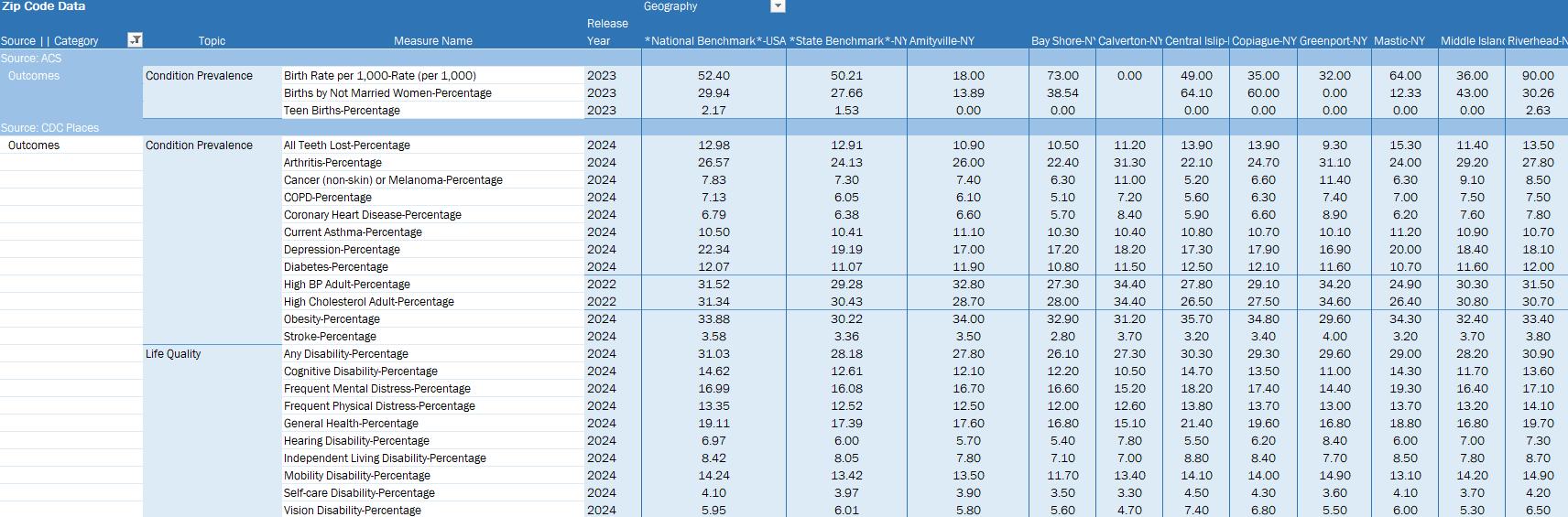This screenshot has height=517, width=1568.
Task: Click 'Mobility Disability-Percentage' measure
Action: 357,476
